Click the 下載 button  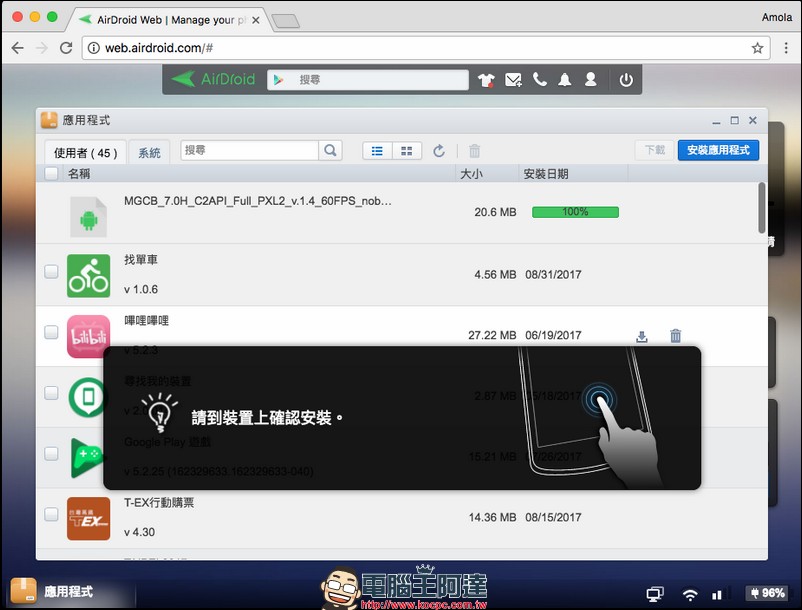654,150
